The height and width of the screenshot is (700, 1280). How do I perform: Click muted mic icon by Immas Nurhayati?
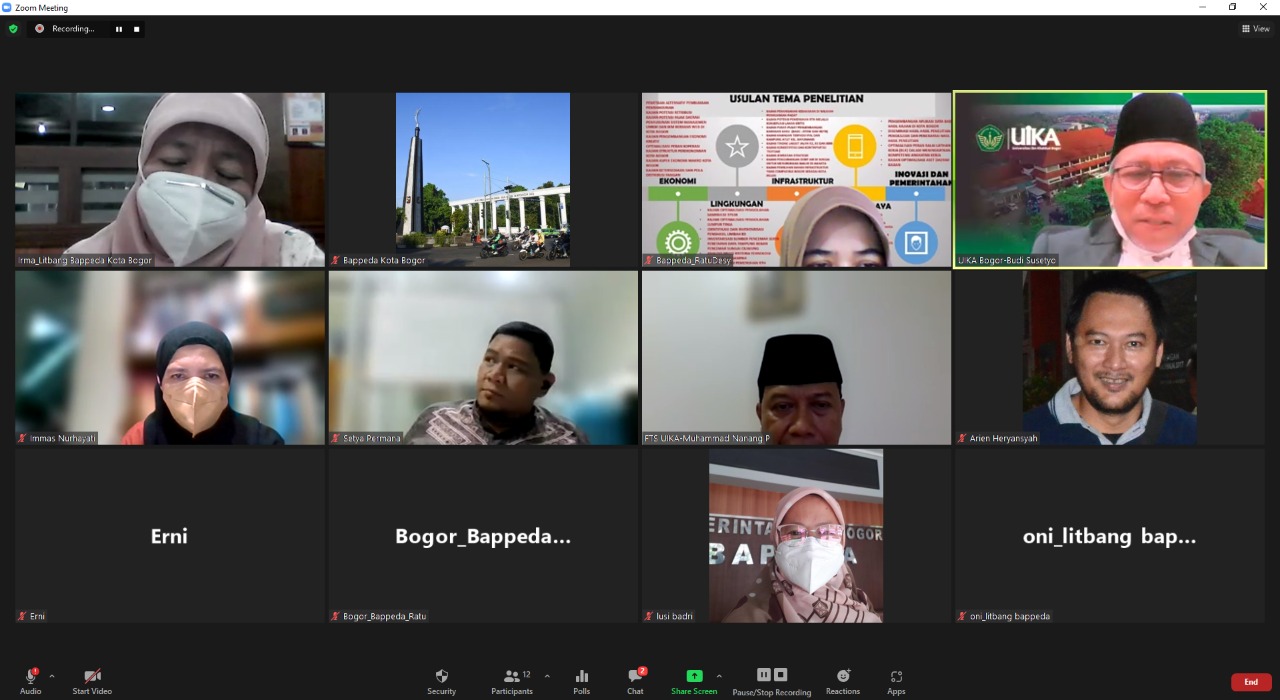[x=22, y=438]
